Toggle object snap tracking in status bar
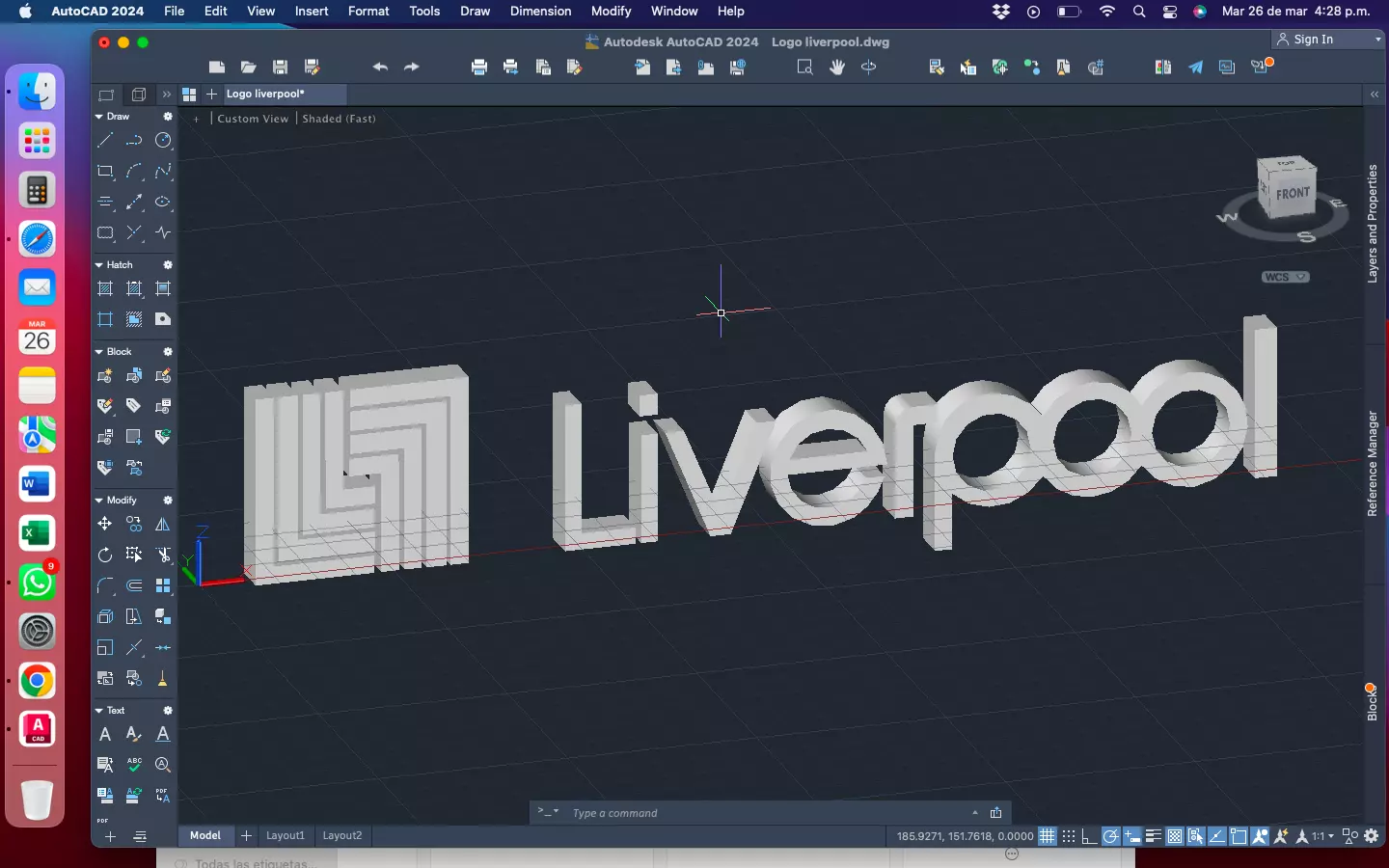Viewport: 1389px width, 868px height. 1217,836
